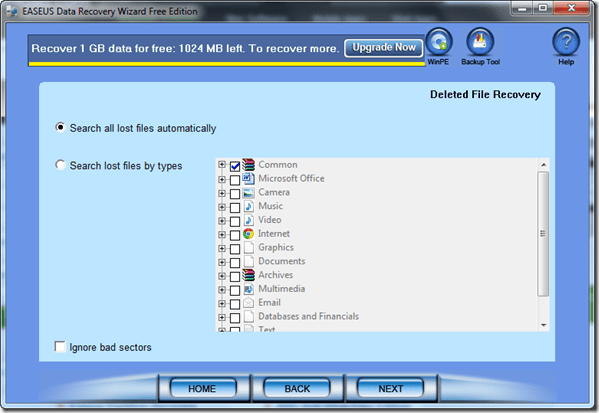
Task: Click the Upgrade Now button
Action: coord(384,48)
